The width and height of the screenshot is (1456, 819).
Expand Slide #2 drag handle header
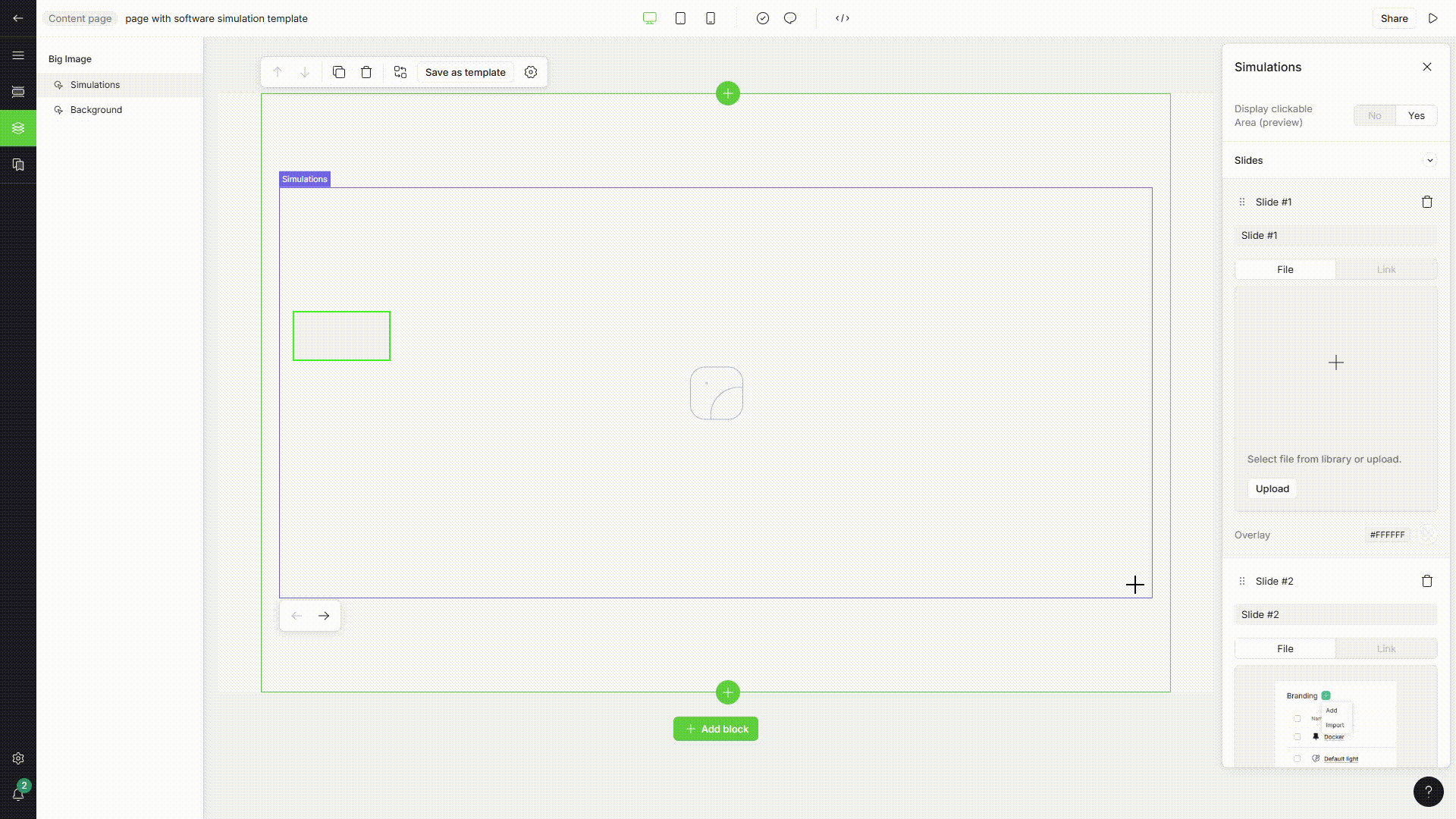pyautogui.click(x=1242, y=581)
